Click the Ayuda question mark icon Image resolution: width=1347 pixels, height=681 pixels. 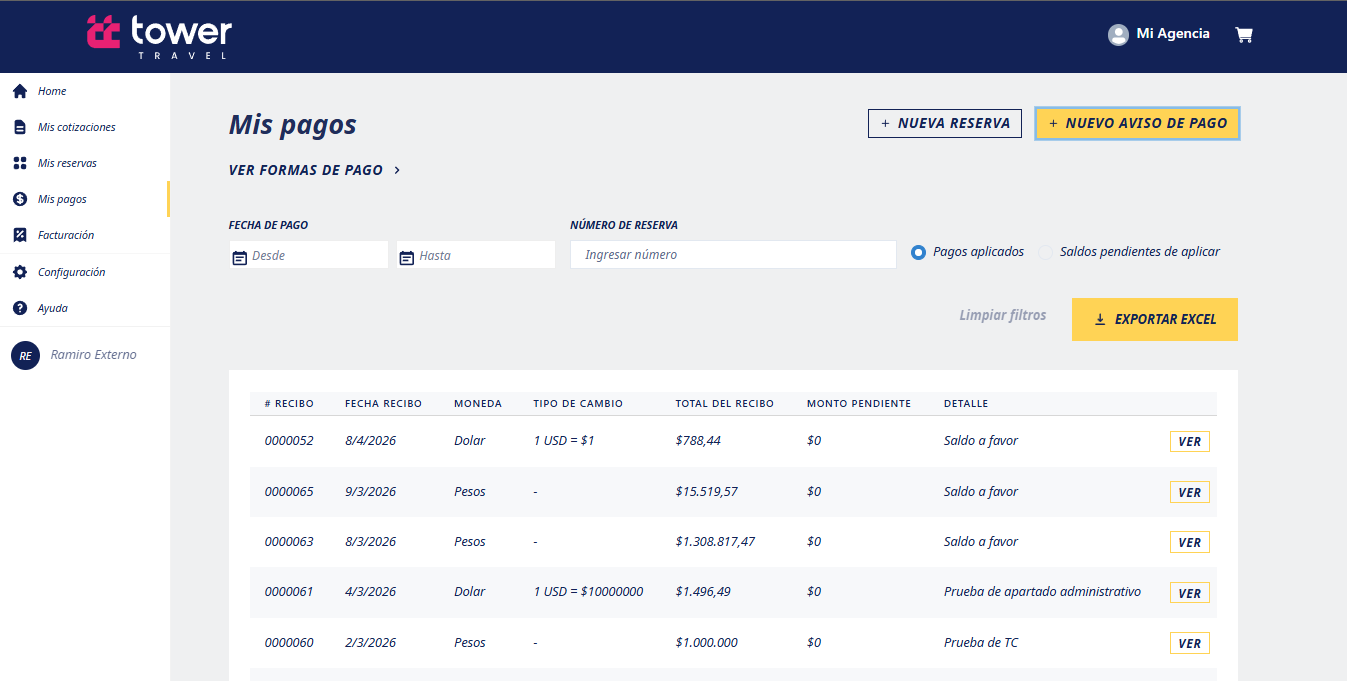tap(19, 308)
